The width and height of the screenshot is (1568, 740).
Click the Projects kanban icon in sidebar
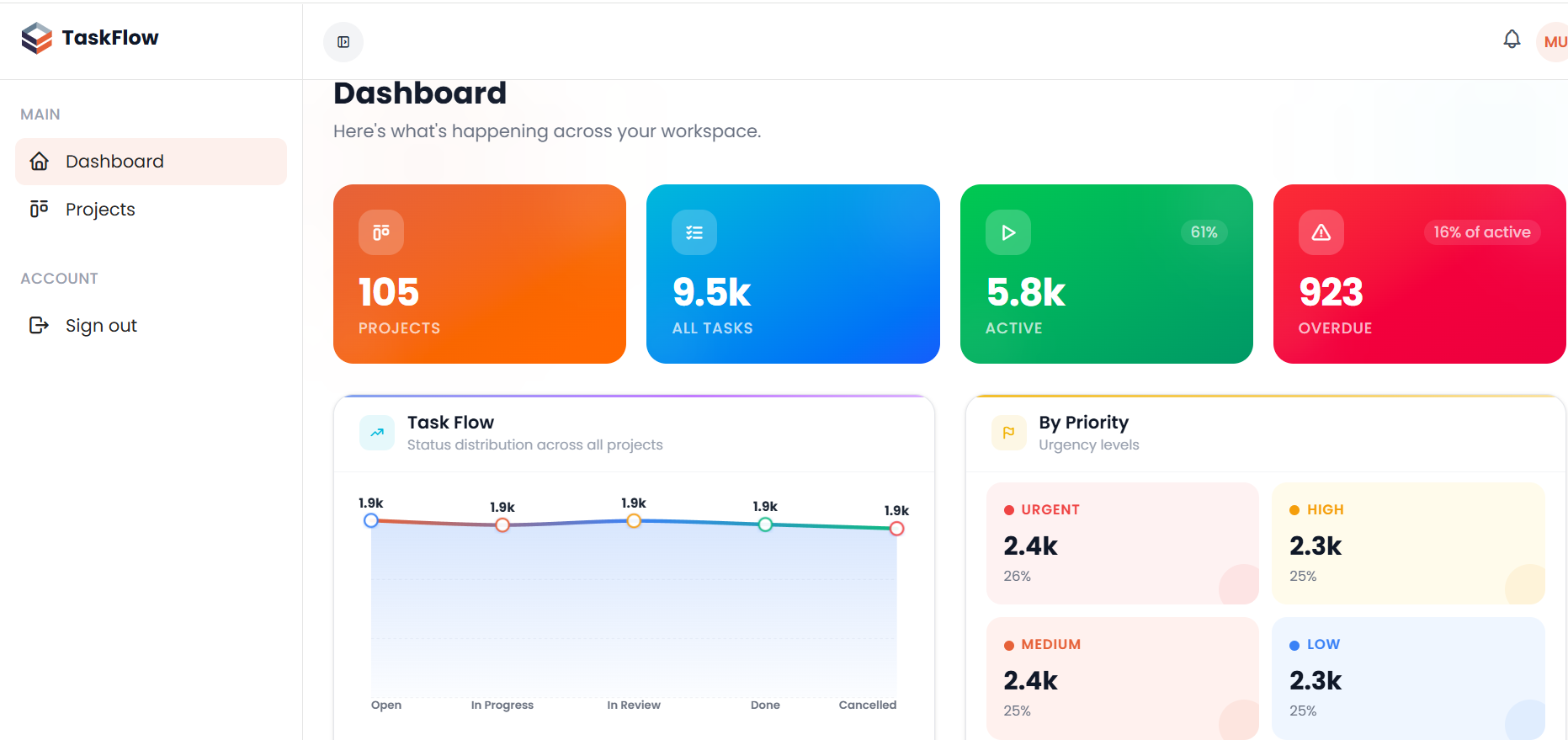tap(40, 209)
